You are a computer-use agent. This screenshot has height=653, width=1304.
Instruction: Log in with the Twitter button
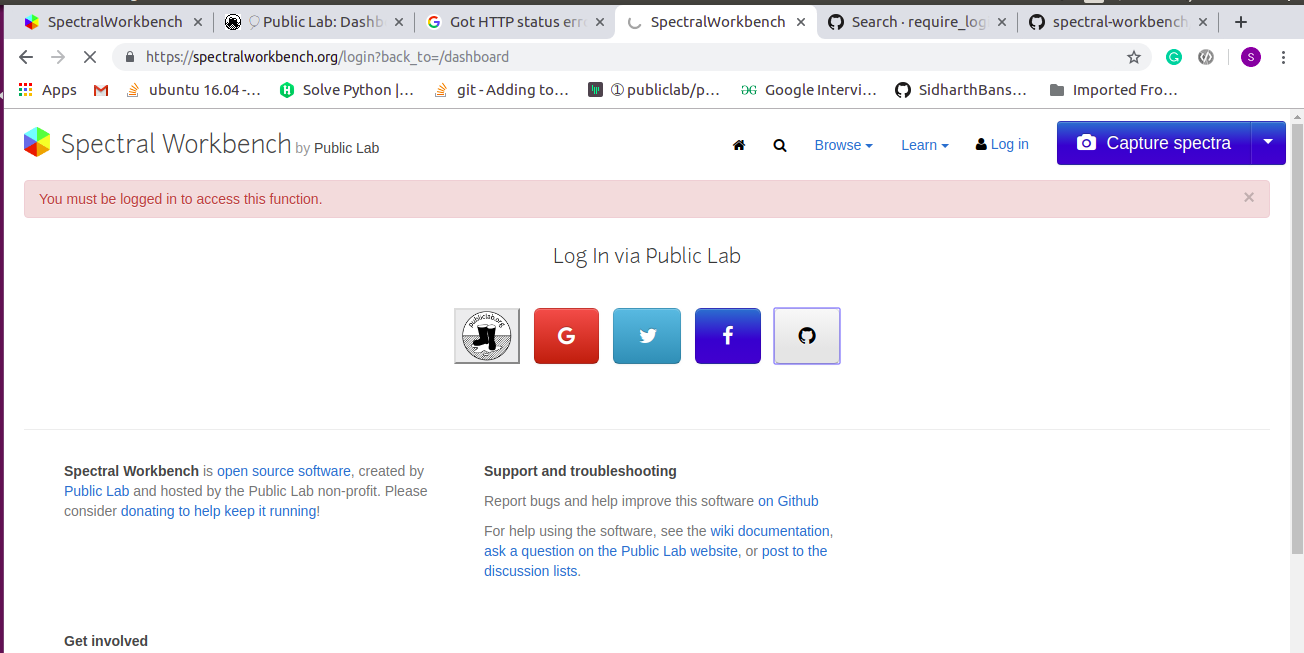tap(647, 336)
